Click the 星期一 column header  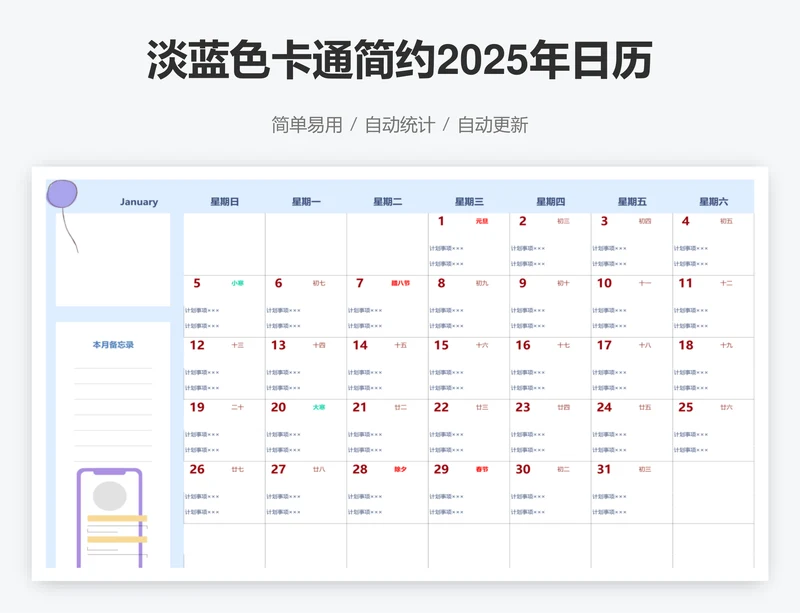pyautogui.click(x=306, y=202)
